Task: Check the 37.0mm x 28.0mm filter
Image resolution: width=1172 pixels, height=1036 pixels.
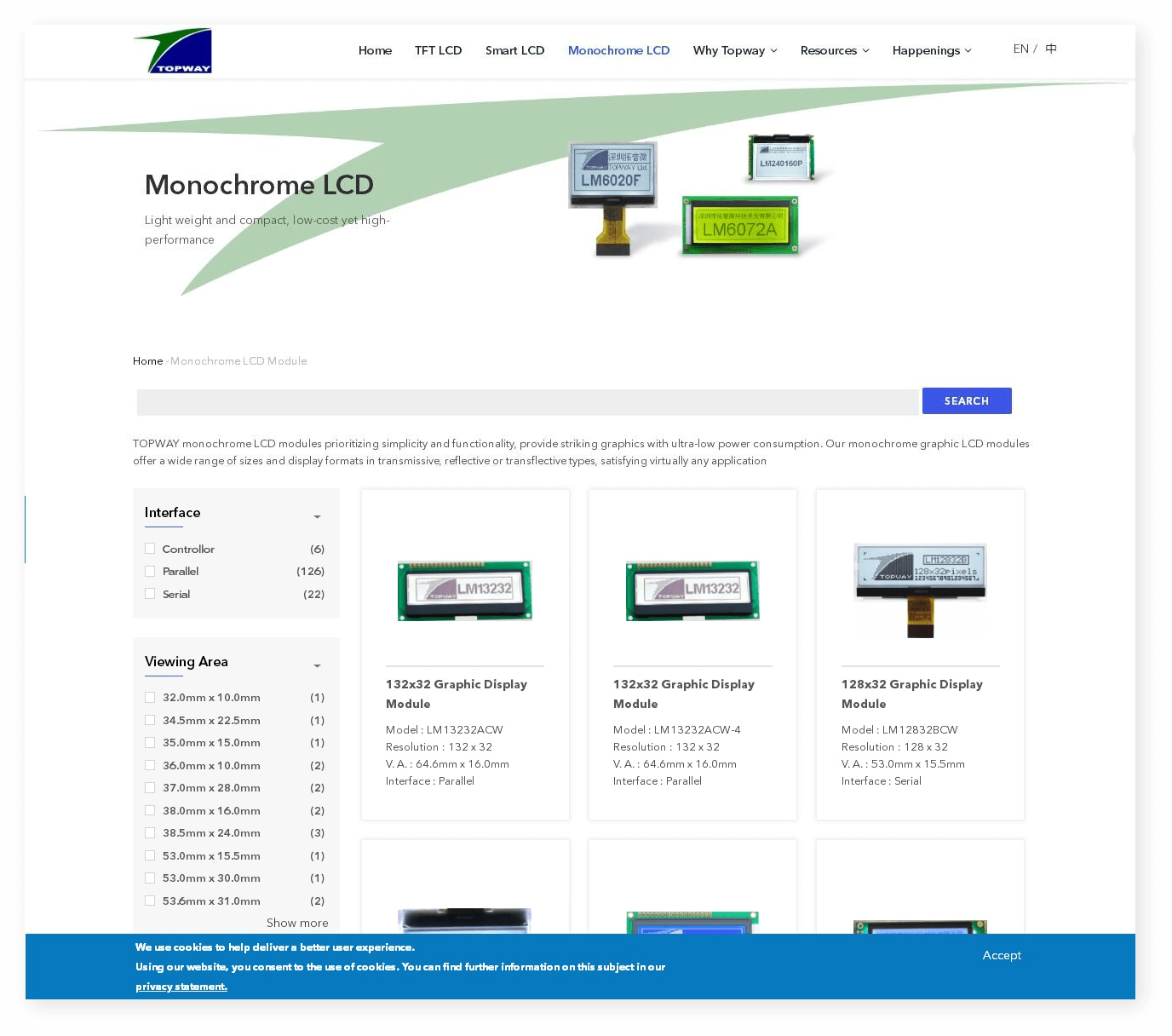Action: coord(150,788)
